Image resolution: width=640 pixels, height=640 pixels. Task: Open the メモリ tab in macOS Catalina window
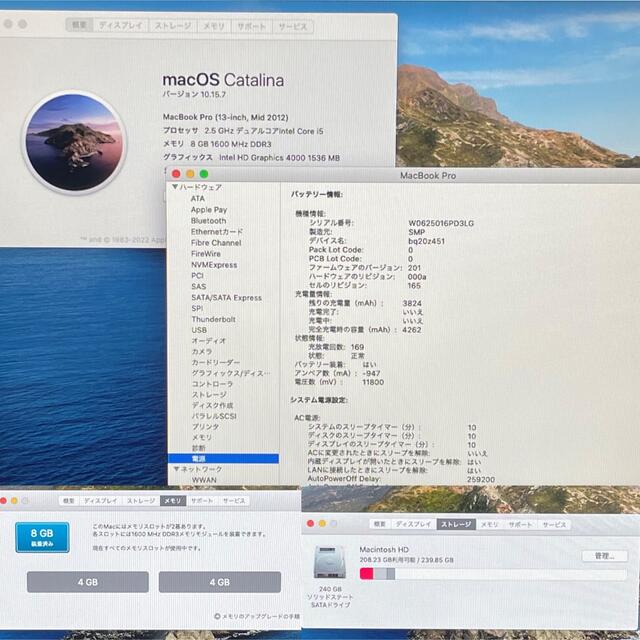(x=214, y=26)
